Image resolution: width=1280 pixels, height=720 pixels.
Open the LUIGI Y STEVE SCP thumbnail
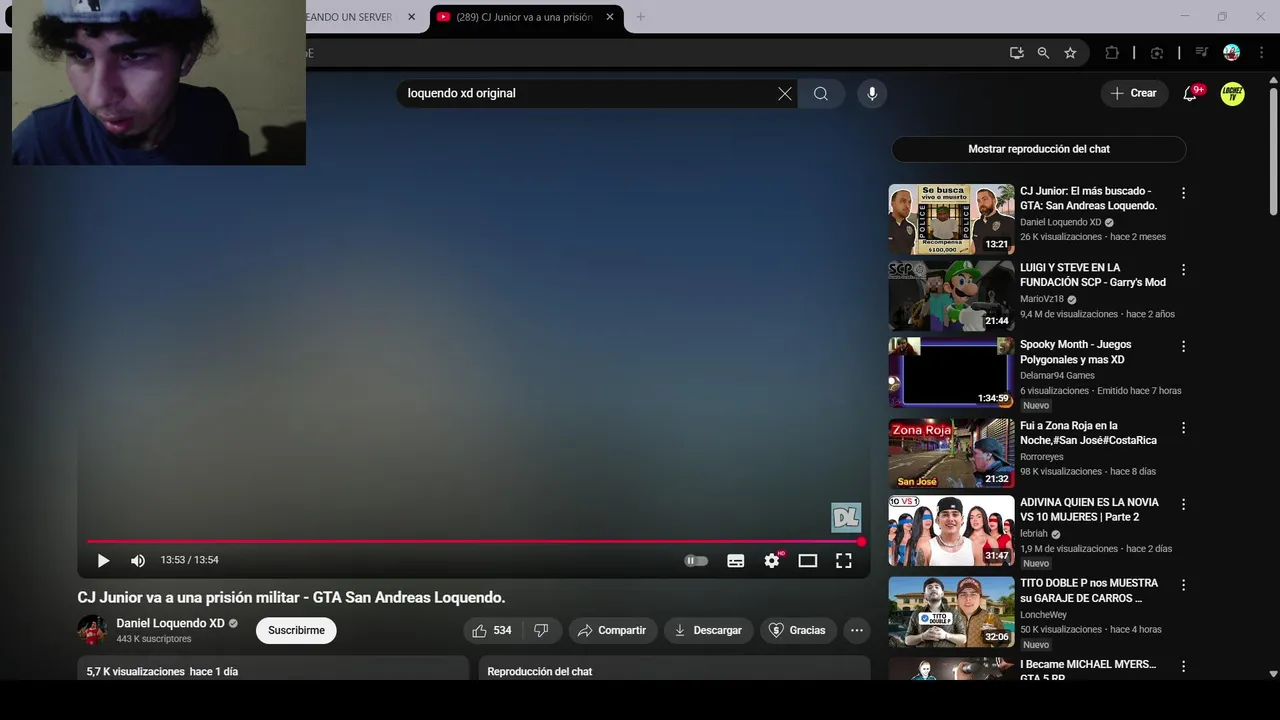coord(951,296)
